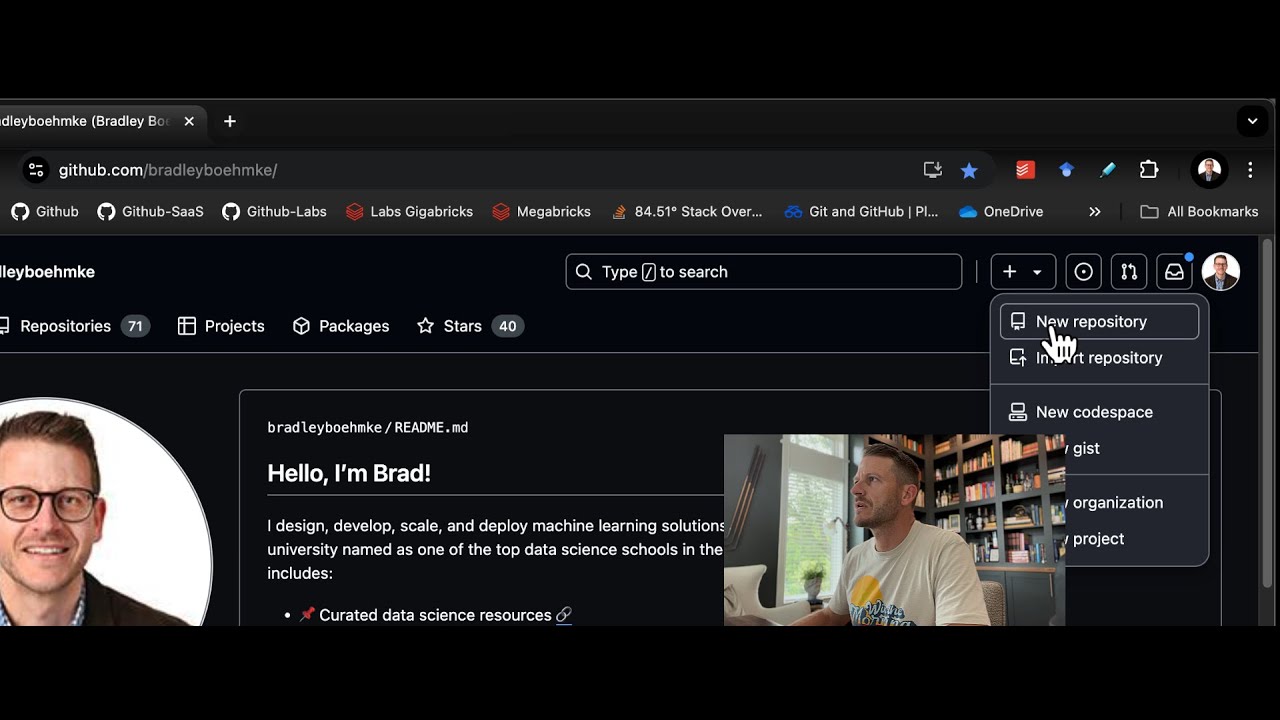Open the OneDrive bookmark
Image resolution: width=1280 pixels, height=720 pixels.
(x=1001, y=212)
